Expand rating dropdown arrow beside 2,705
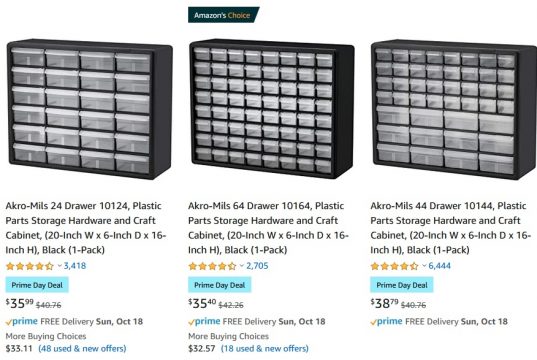This screenshot has width=537, height=360. pyautogui.click(x=242, y=265)
